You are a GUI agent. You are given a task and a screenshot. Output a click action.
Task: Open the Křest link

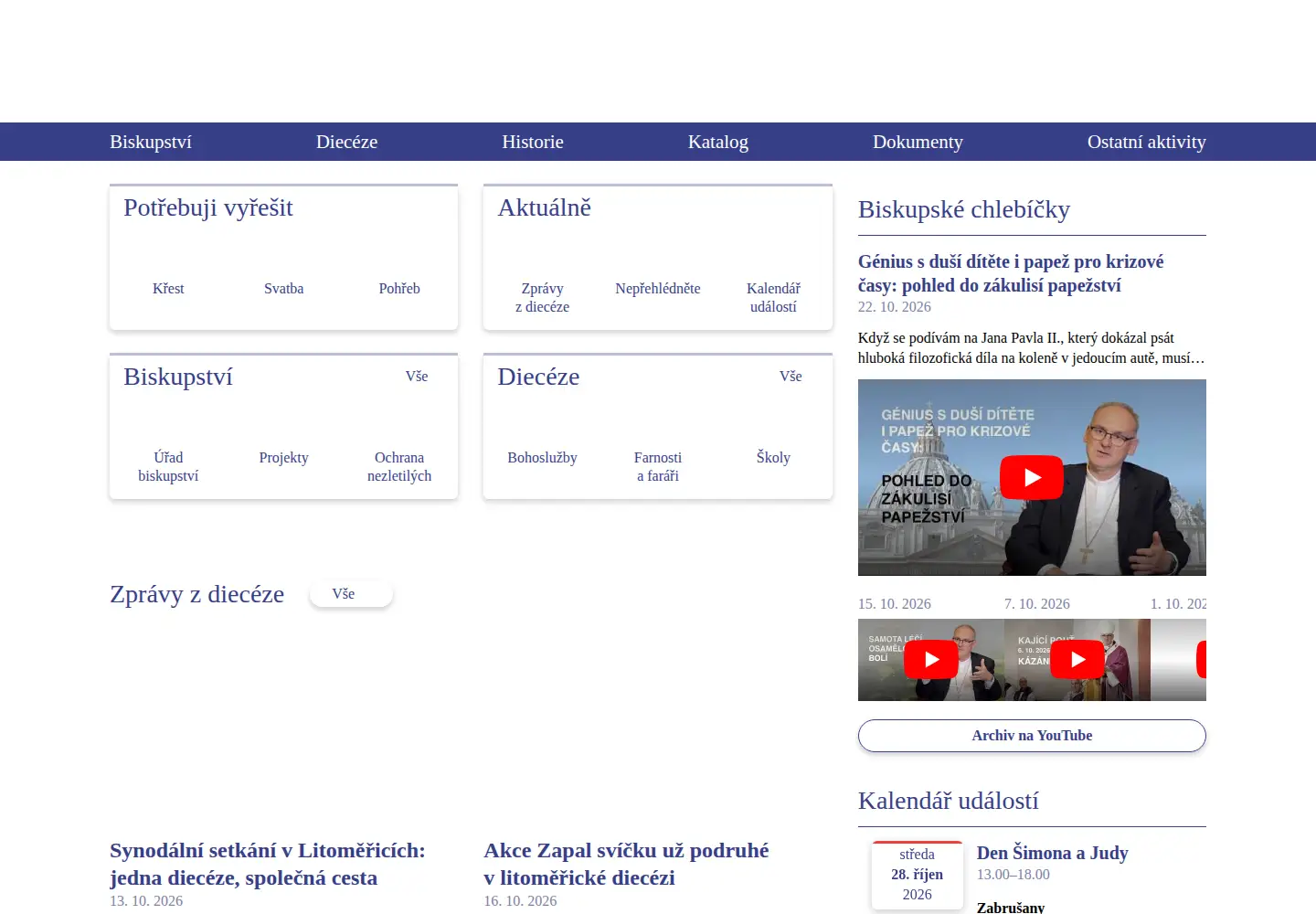pyautogui.click(x=168, y=288)
